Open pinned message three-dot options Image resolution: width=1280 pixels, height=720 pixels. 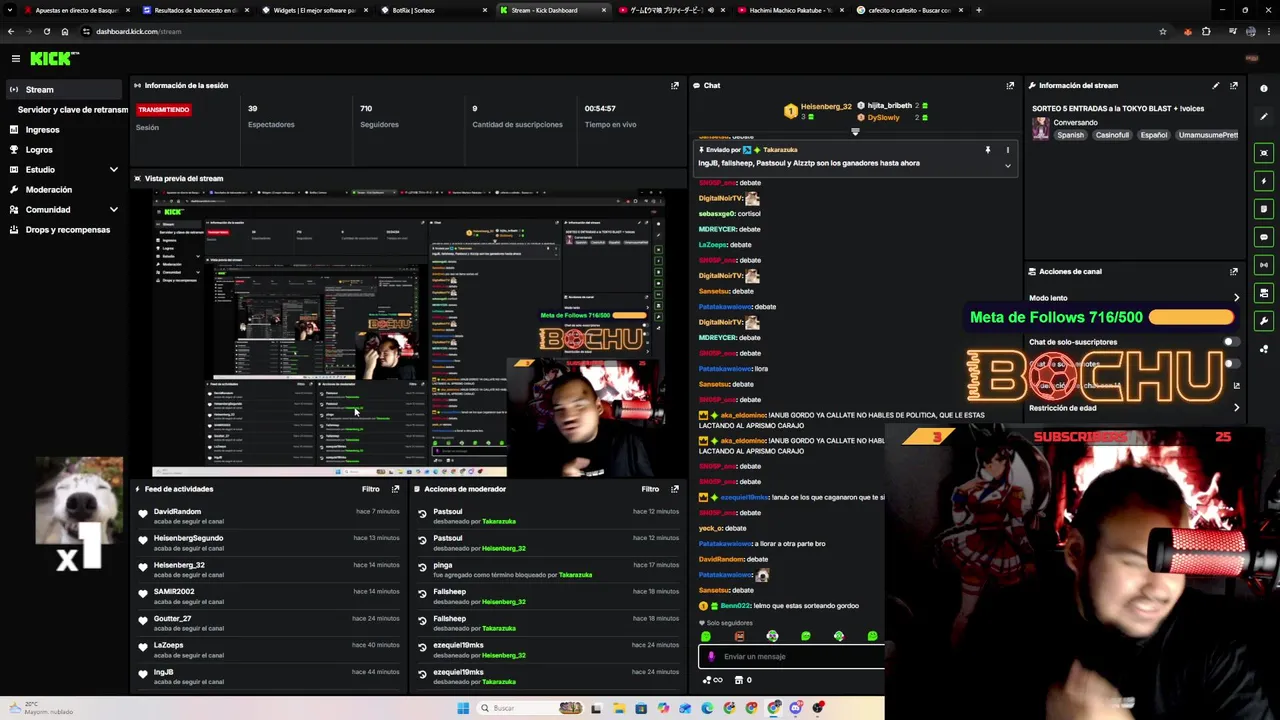1007,150
